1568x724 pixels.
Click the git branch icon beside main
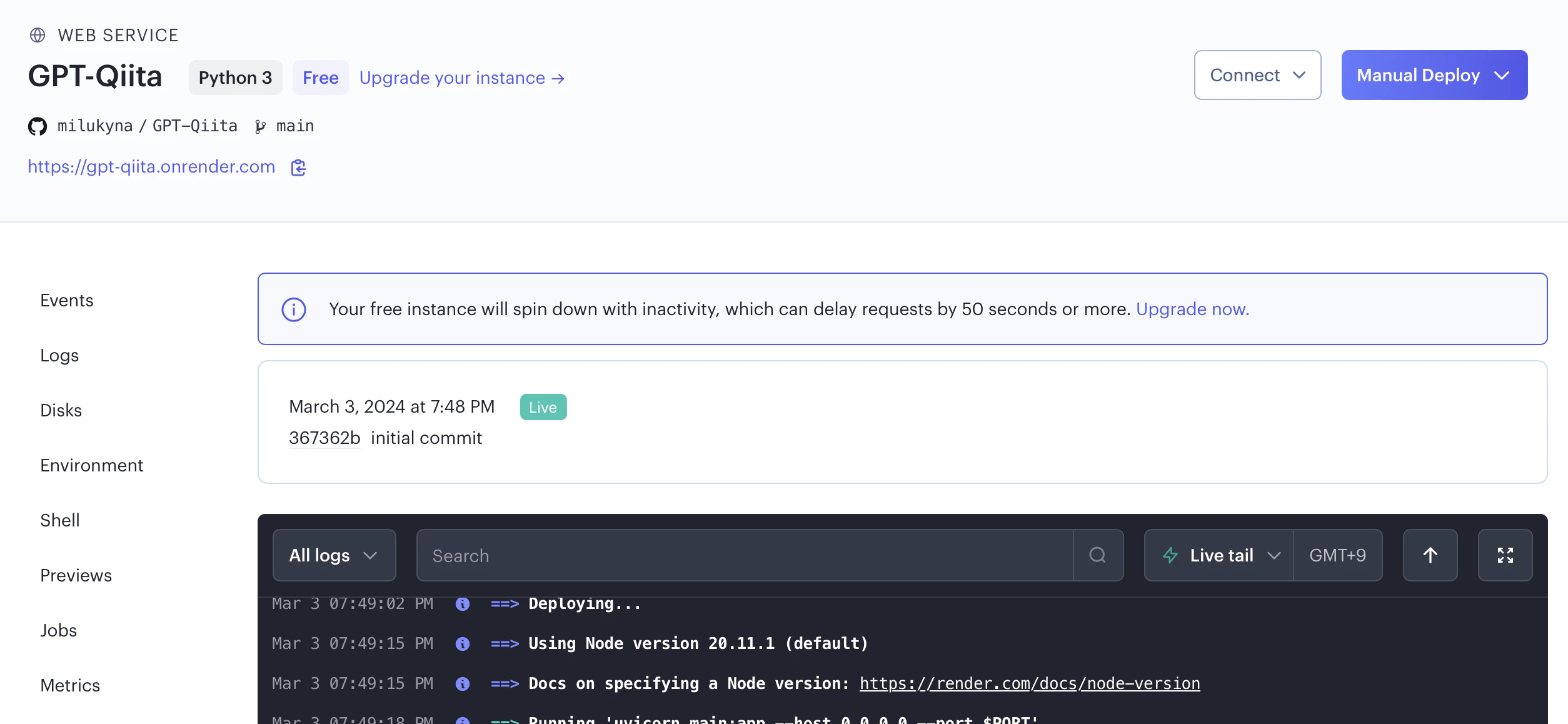(260, 127)
